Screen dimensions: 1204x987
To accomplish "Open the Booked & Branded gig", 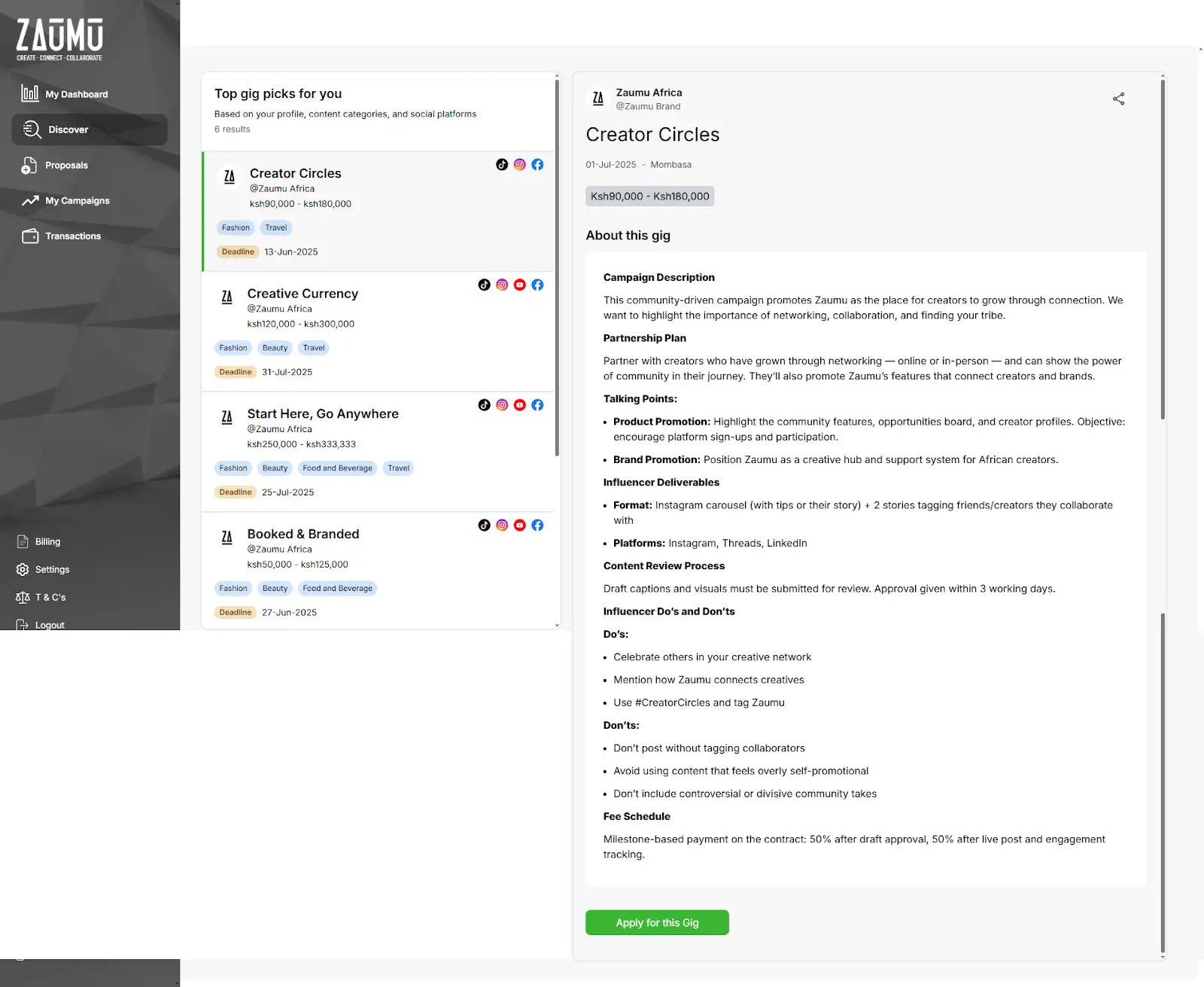I will pyautogui.click(x=303, y=534).
